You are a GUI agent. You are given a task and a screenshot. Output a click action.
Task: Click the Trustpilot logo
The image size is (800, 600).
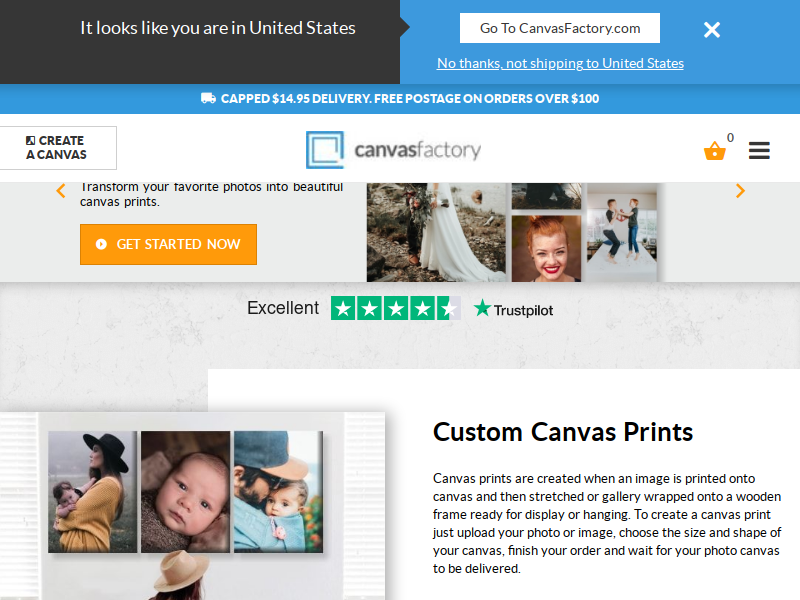pos(513,309)
